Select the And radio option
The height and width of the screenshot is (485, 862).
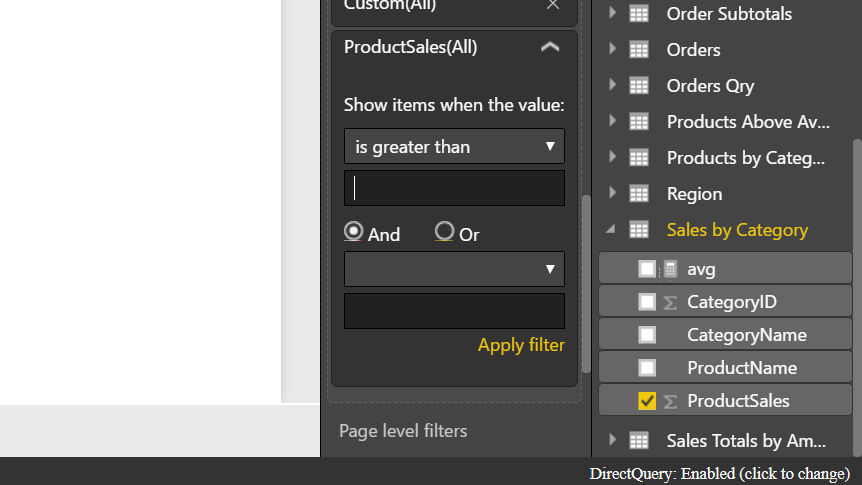tap(353, 232)
